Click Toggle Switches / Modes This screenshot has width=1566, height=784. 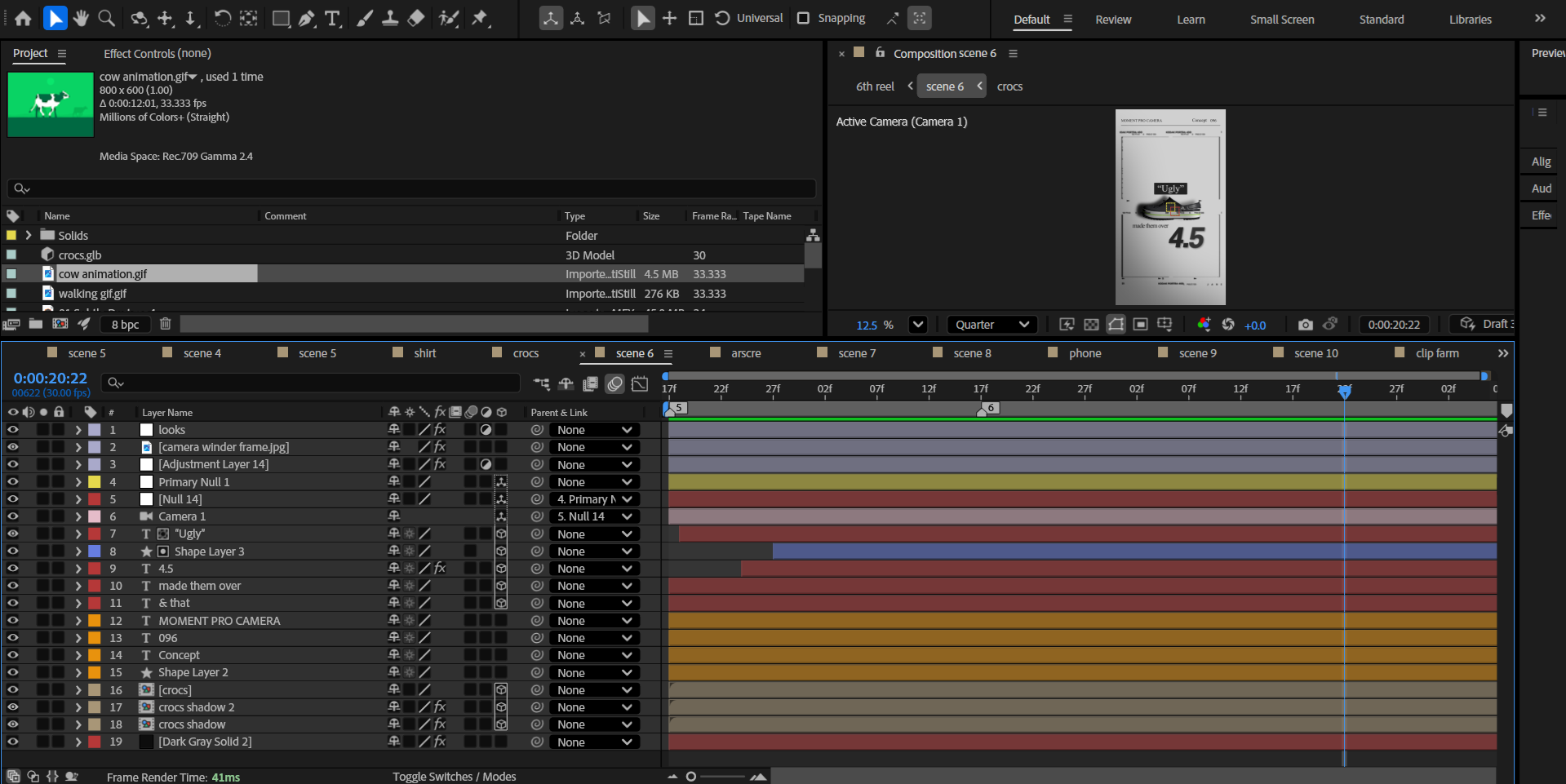(454, 777)
